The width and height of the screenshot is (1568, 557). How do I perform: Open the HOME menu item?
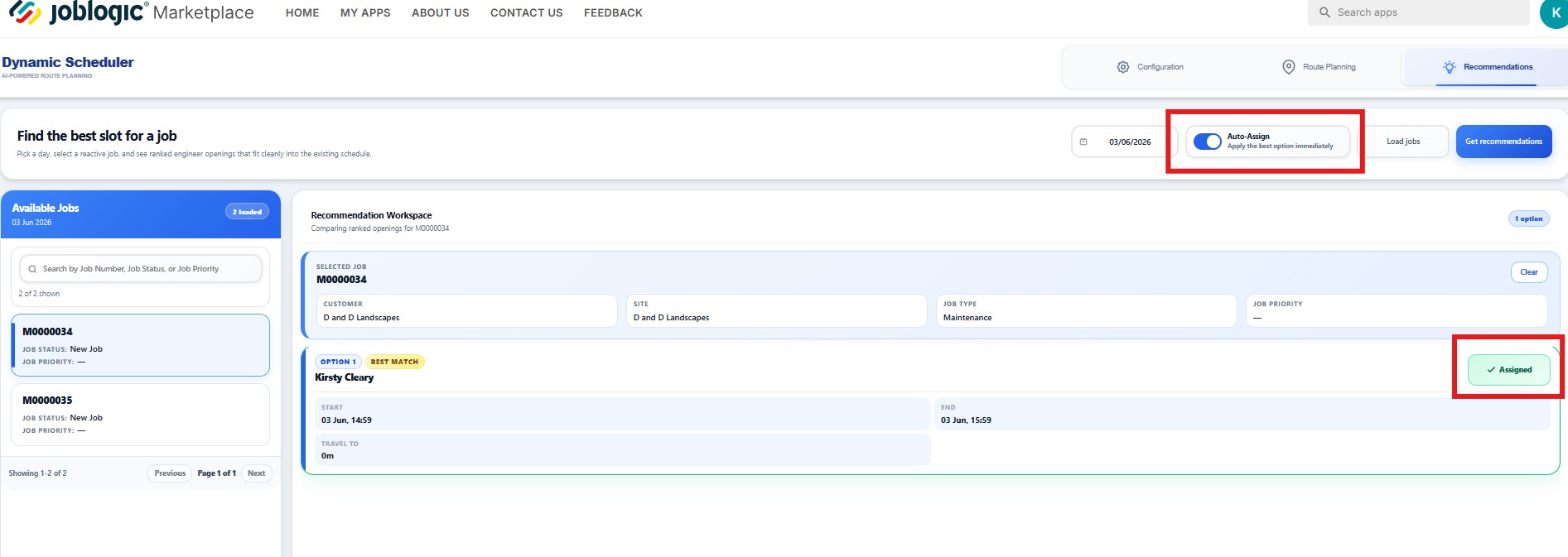[302, 12]
